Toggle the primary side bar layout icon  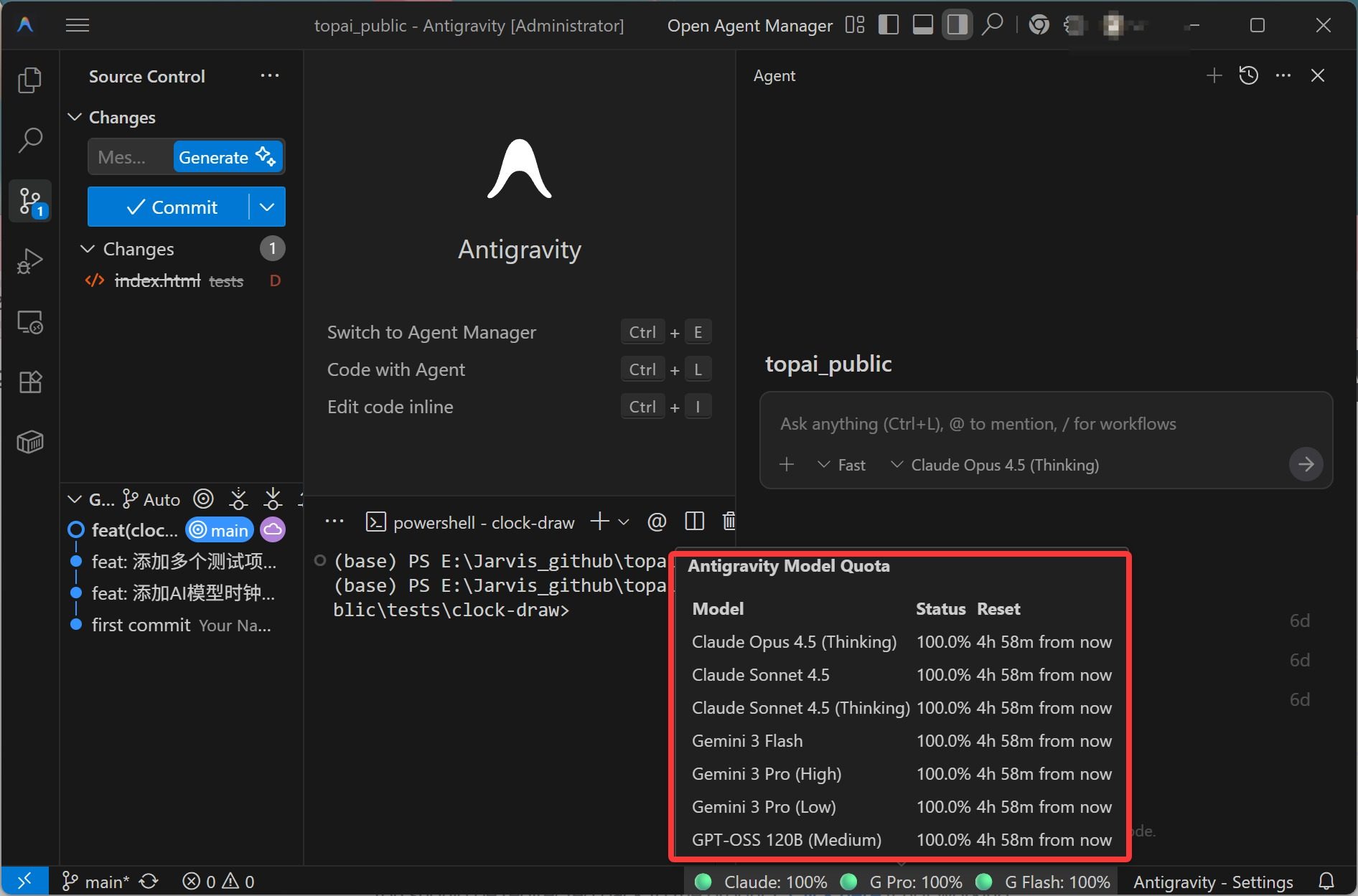(888, 25)
